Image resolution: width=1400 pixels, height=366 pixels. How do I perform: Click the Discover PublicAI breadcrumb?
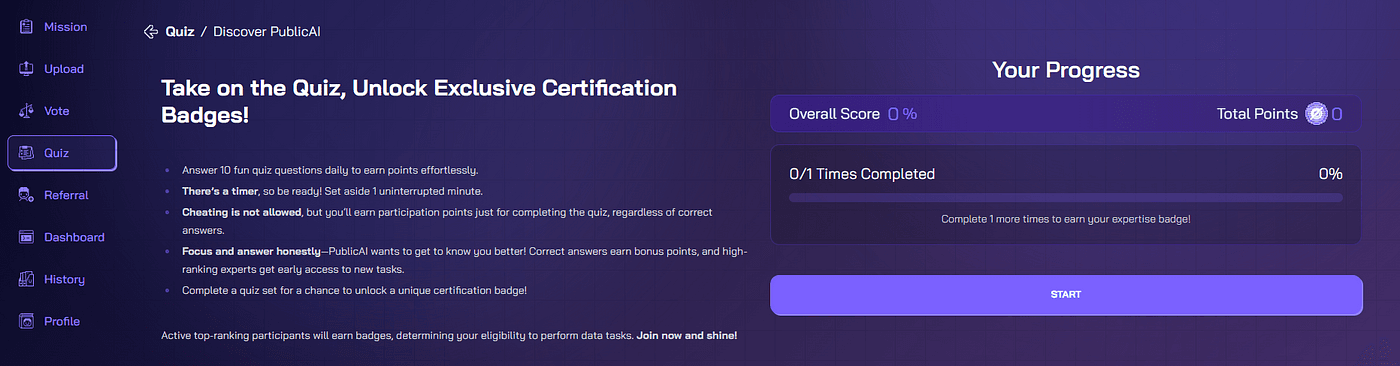click(x=267, y=32)
